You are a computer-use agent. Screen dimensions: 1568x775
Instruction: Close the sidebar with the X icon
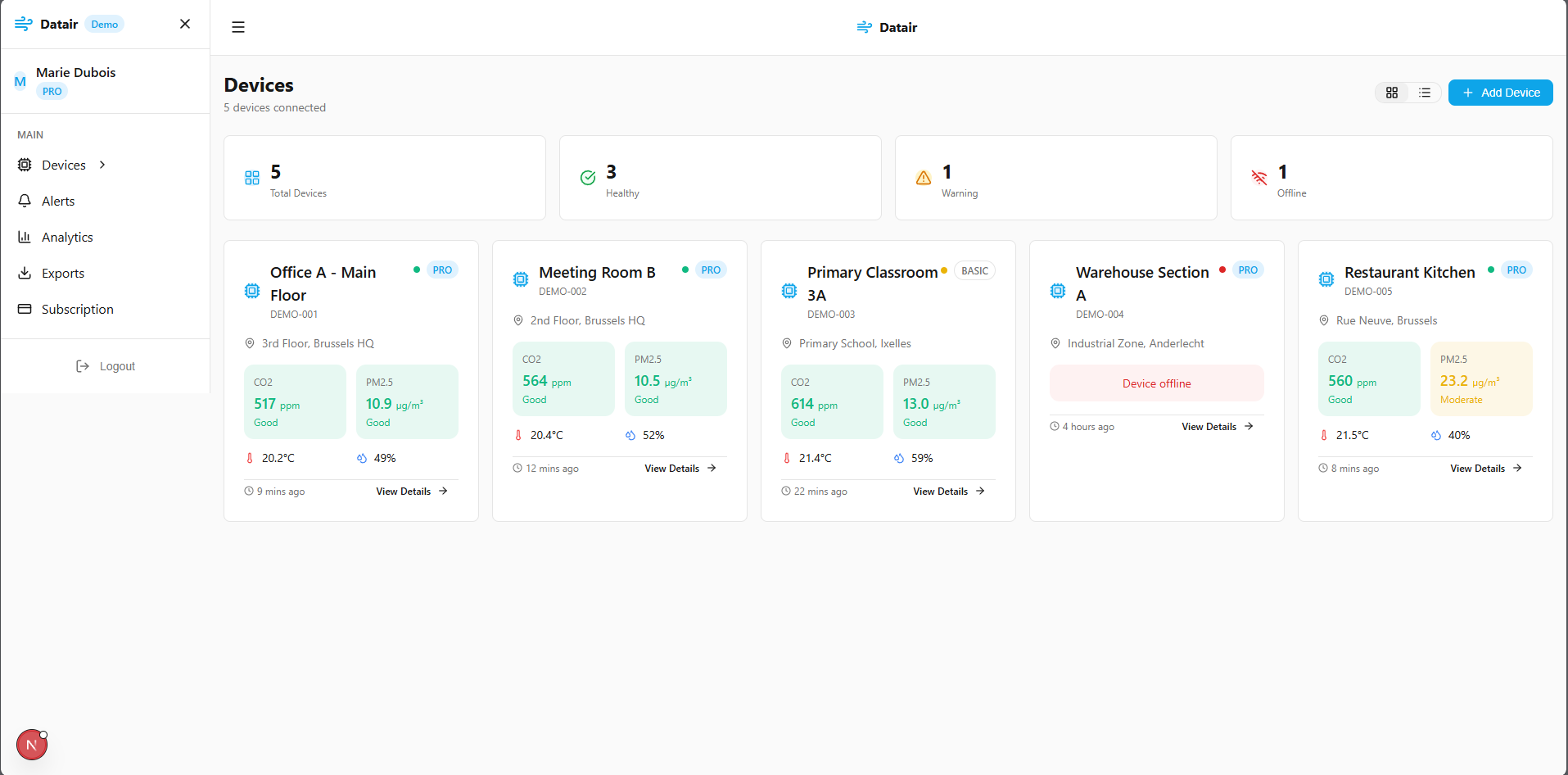185,24
